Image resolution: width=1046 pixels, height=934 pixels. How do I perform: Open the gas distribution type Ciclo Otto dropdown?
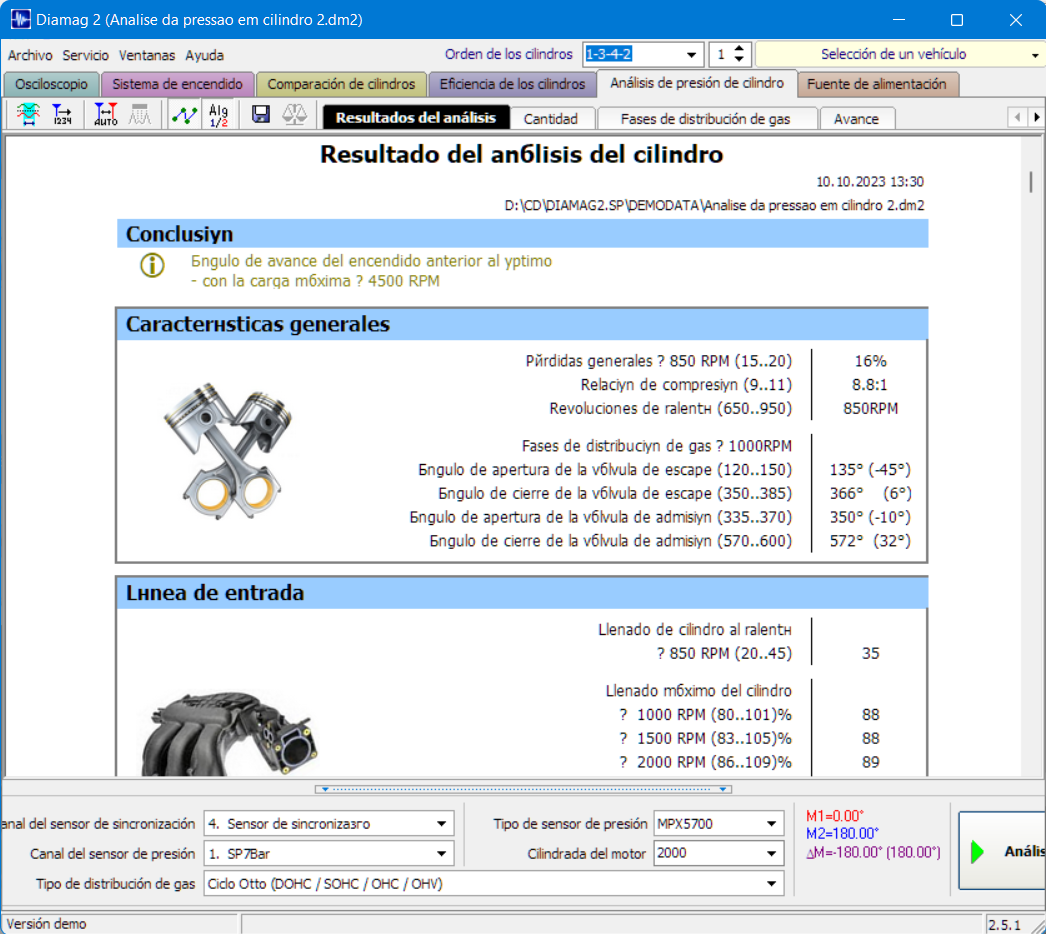point(771,884)
